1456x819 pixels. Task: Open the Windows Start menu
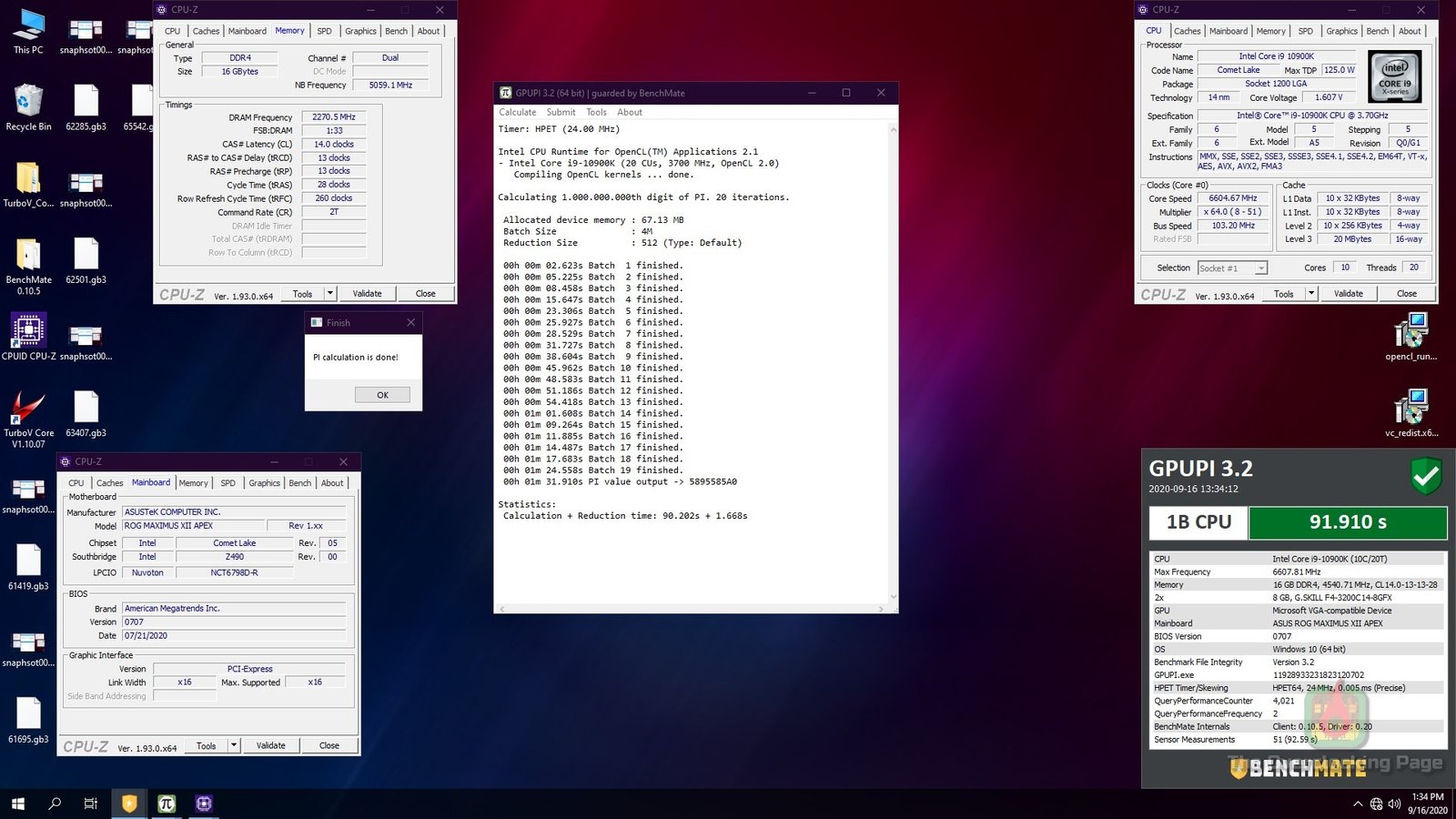tap(17, 804)
